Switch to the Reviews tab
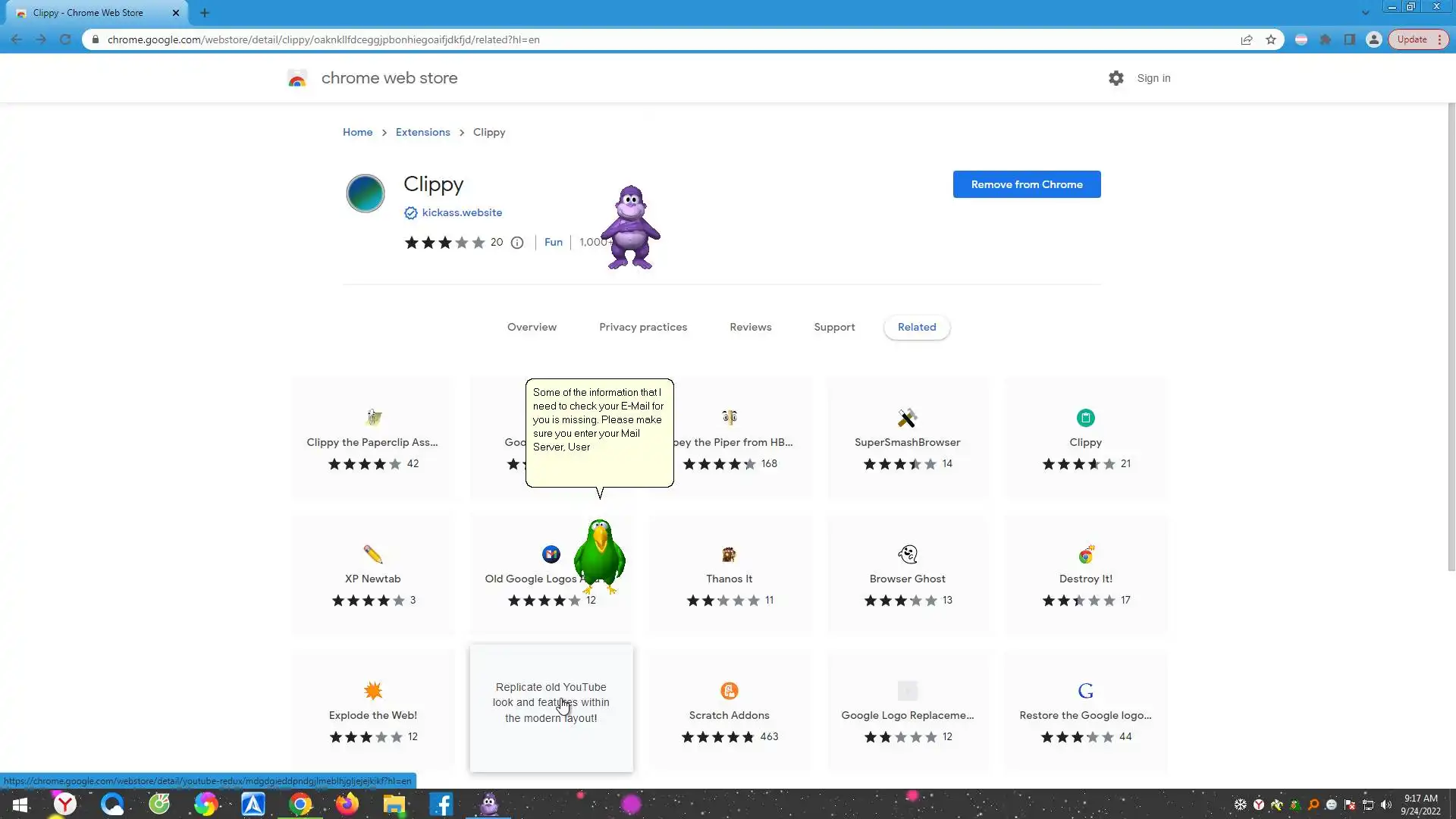 750,327
